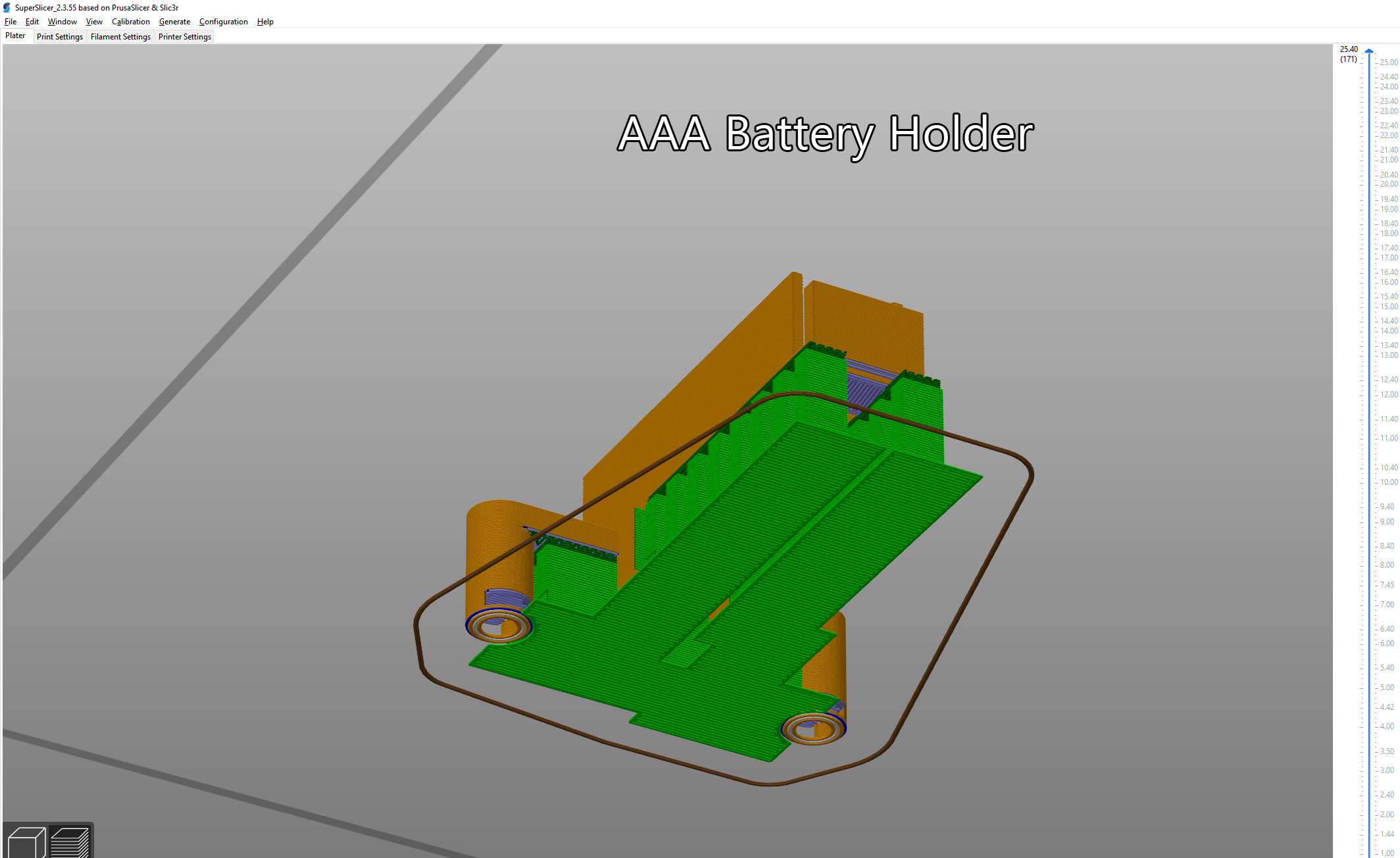Open the View menu

pyautogui.click(x=93, y=21)
